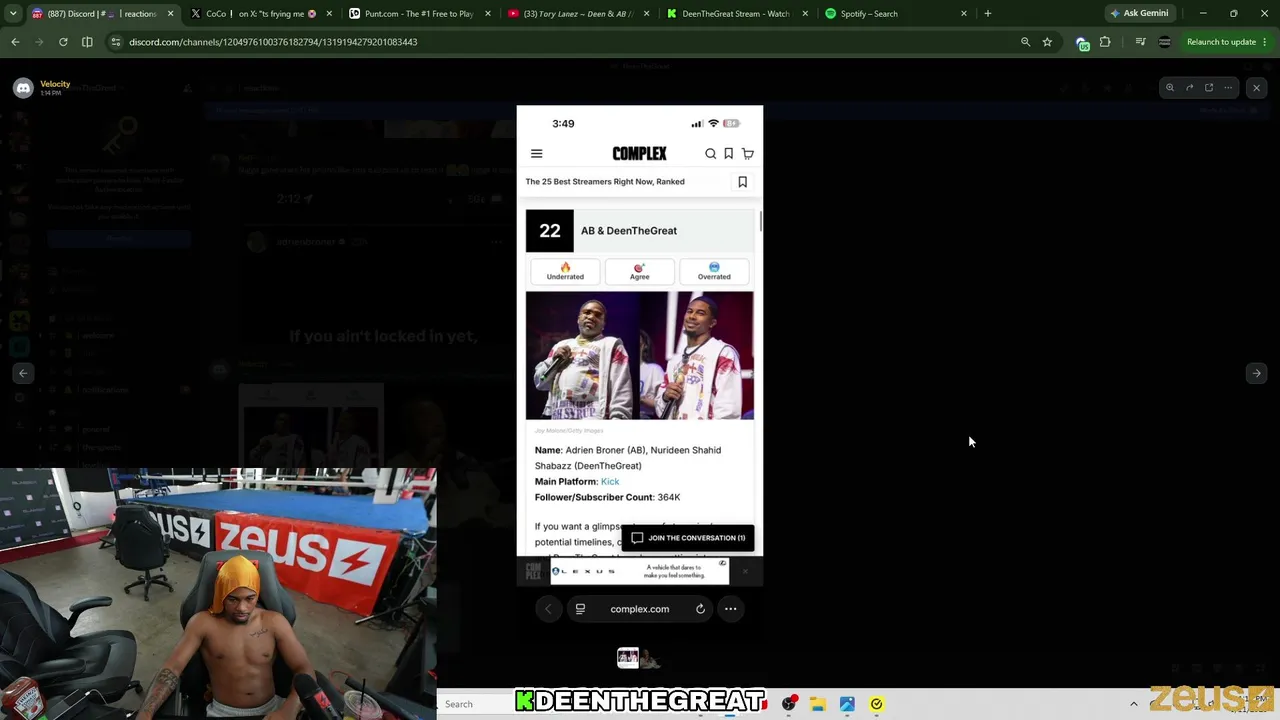Open image in browser from viewer
The height and width of the screenshot is (720, 1280).
(1209, 88)
